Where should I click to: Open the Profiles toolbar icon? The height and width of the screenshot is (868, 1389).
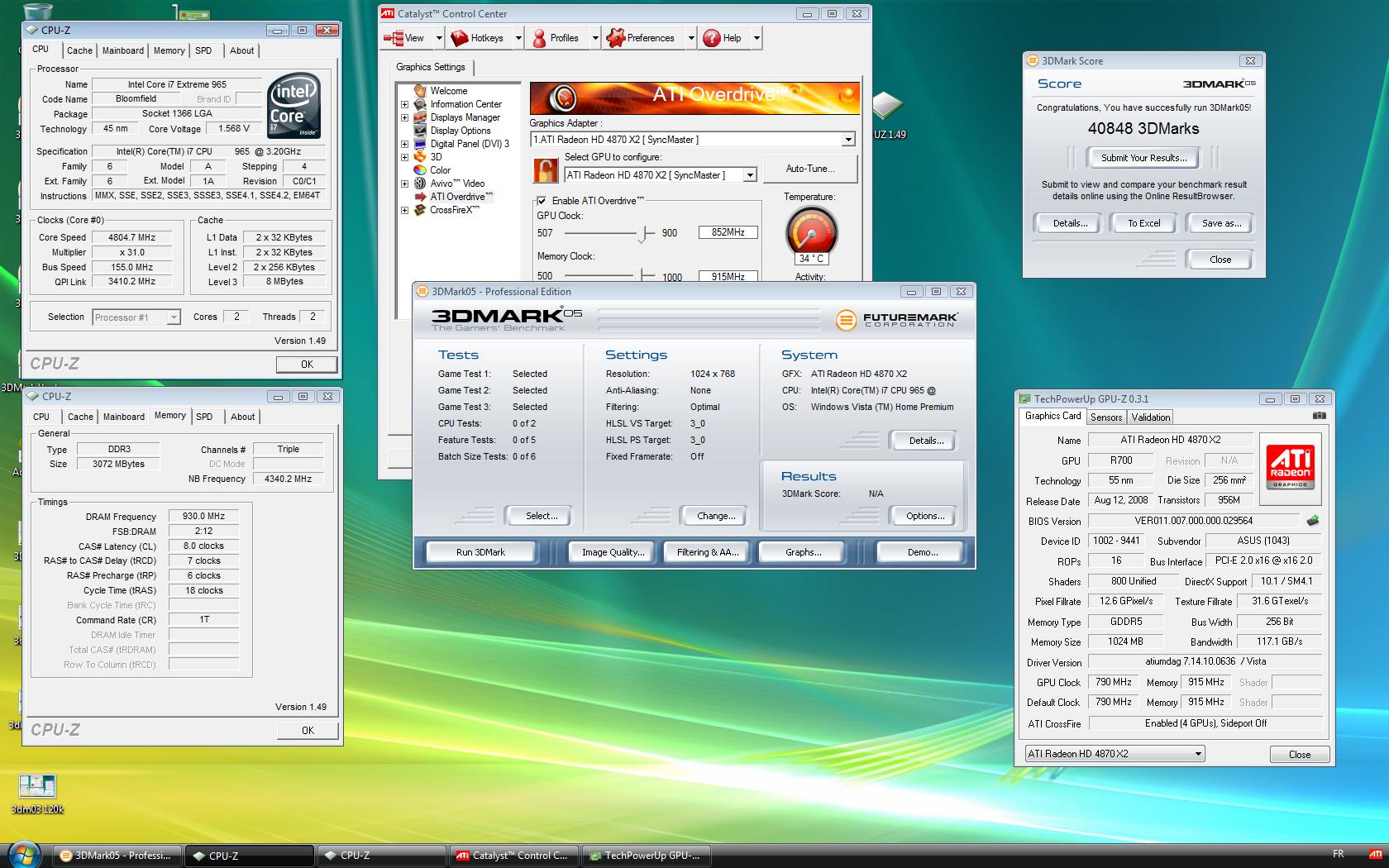click(555, 38)
